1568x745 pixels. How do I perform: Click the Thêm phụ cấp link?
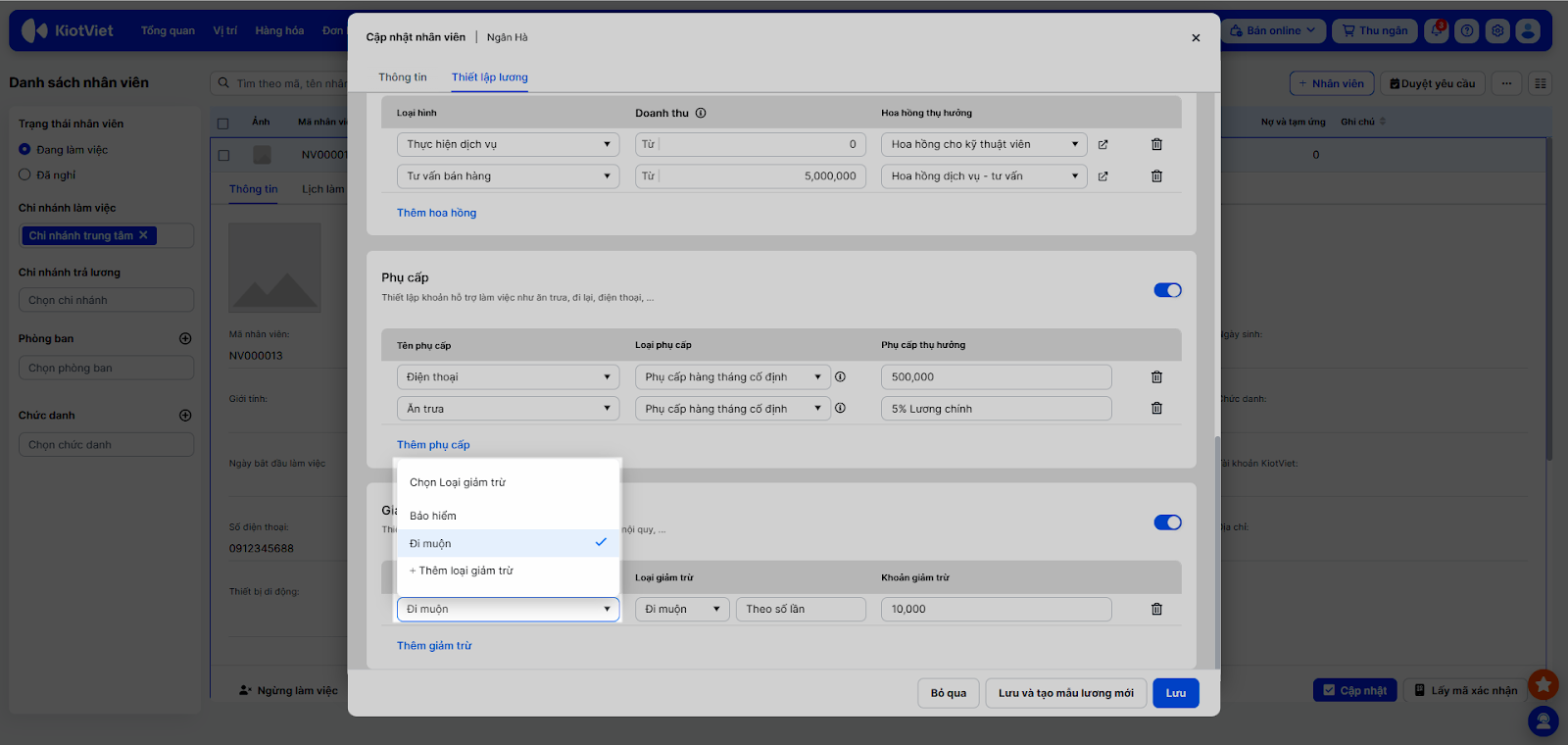coord(433,445)
